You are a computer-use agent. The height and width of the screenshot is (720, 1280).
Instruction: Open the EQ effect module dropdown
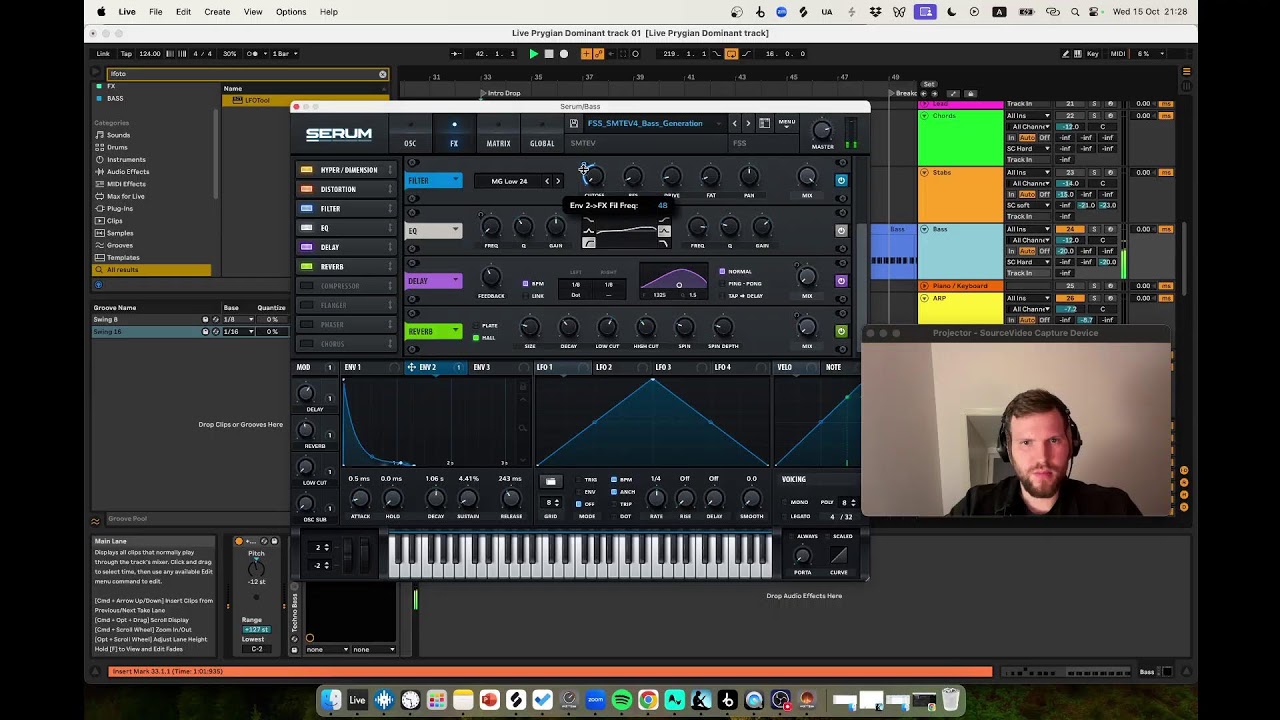click(455, 231)
